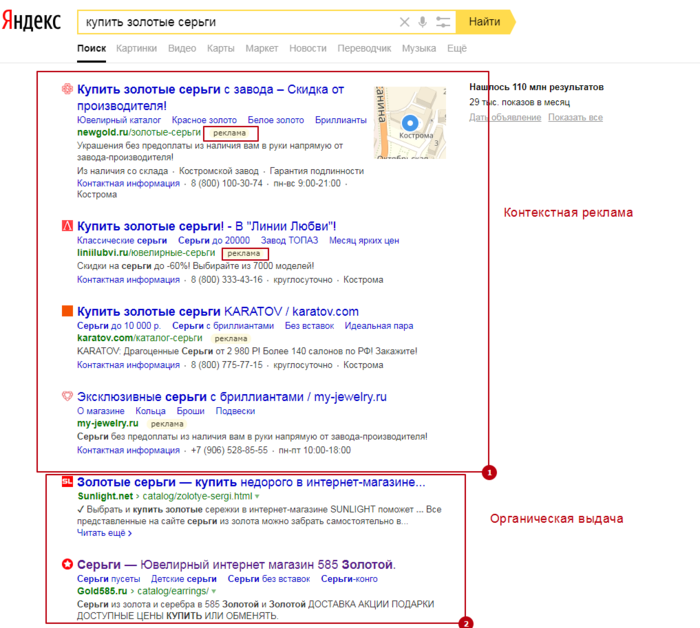The image size is (700, 628).
Task: Open Серьги-конго sitelink
Action: [349, 579]
